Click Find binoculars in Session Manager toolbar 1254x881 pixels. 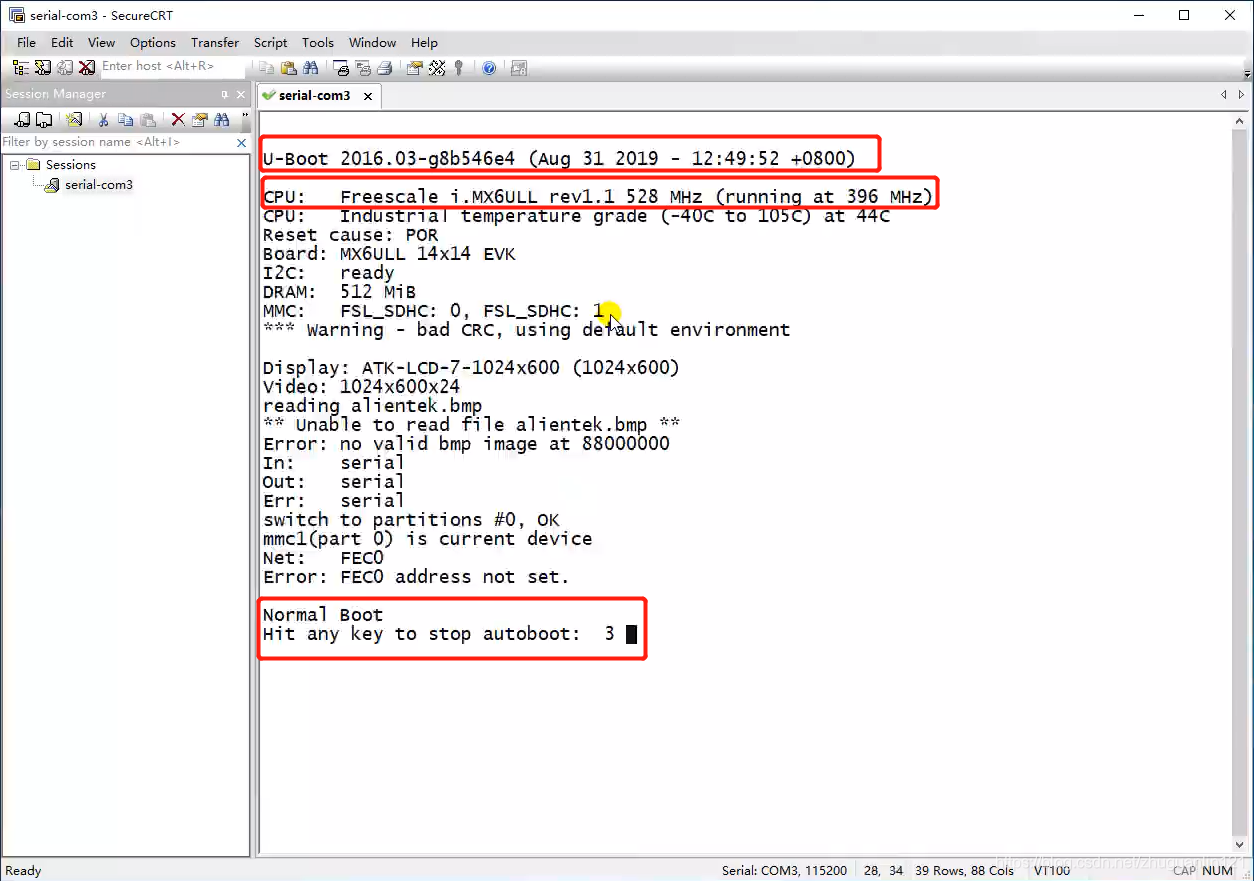click(x=222, y=120)
